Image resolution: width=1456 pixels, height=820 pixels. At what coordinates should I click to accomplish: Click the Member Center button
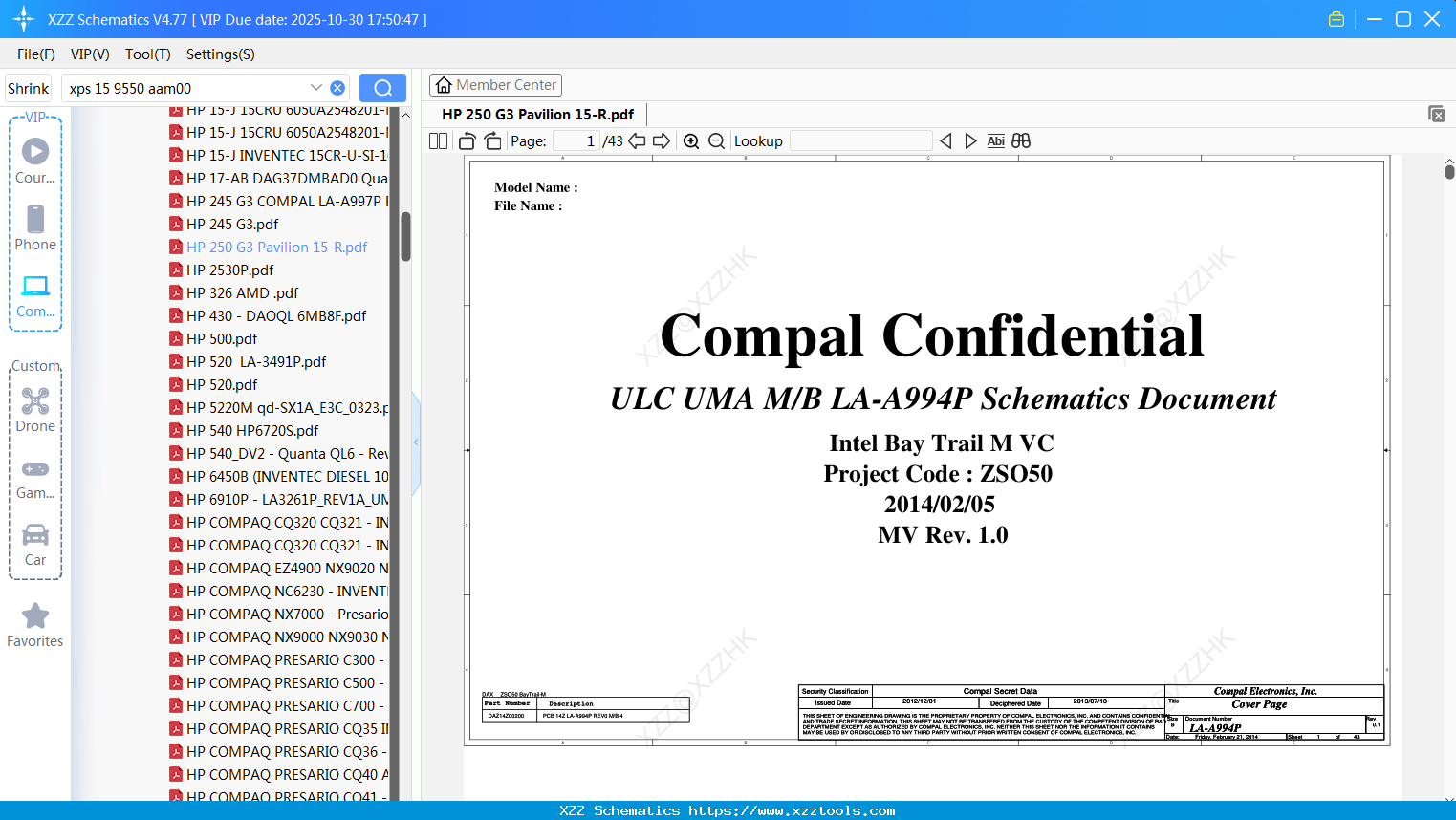[x=495, y=85]
